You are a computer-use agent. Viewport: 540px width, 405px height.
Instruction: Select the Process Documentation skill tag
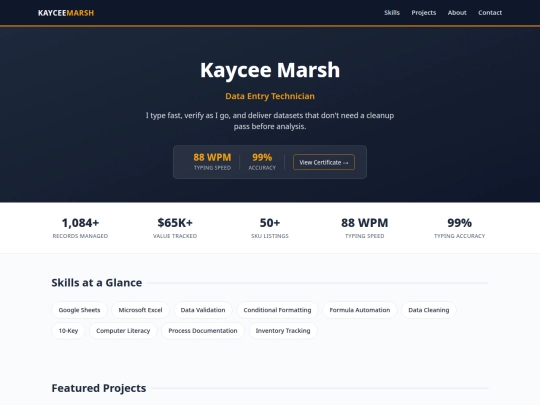tap(203, 331)
